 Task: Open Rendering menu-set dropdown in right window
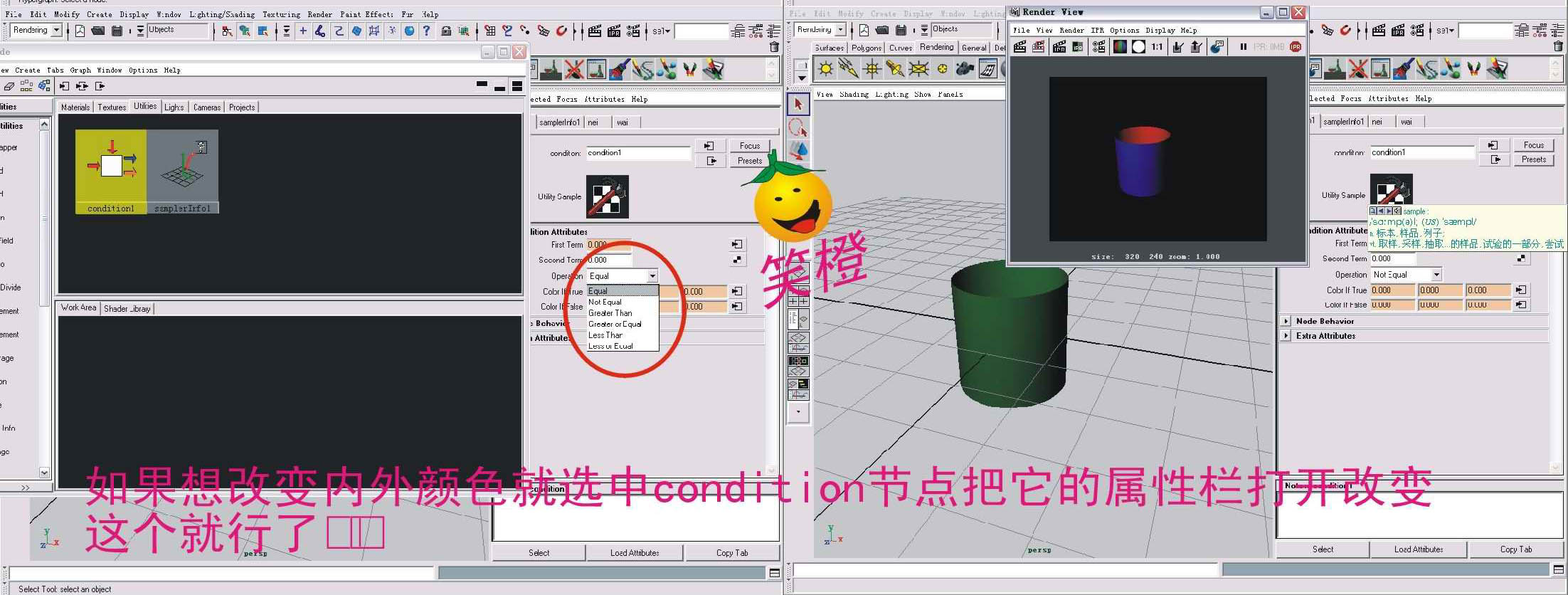click(840, 29)
